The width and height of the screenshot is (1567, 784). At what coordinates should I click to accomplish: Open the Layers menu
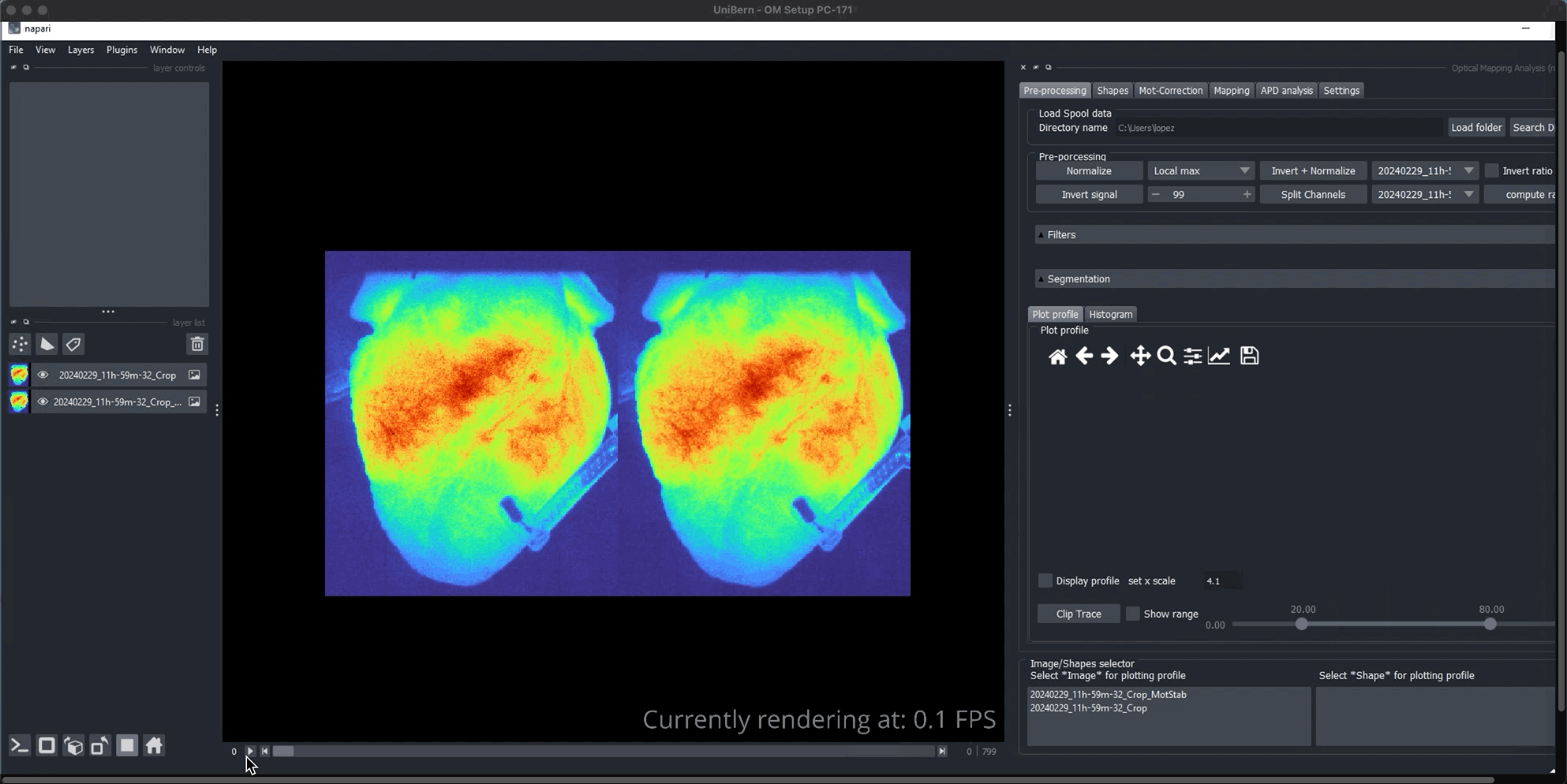click(80, 50)
